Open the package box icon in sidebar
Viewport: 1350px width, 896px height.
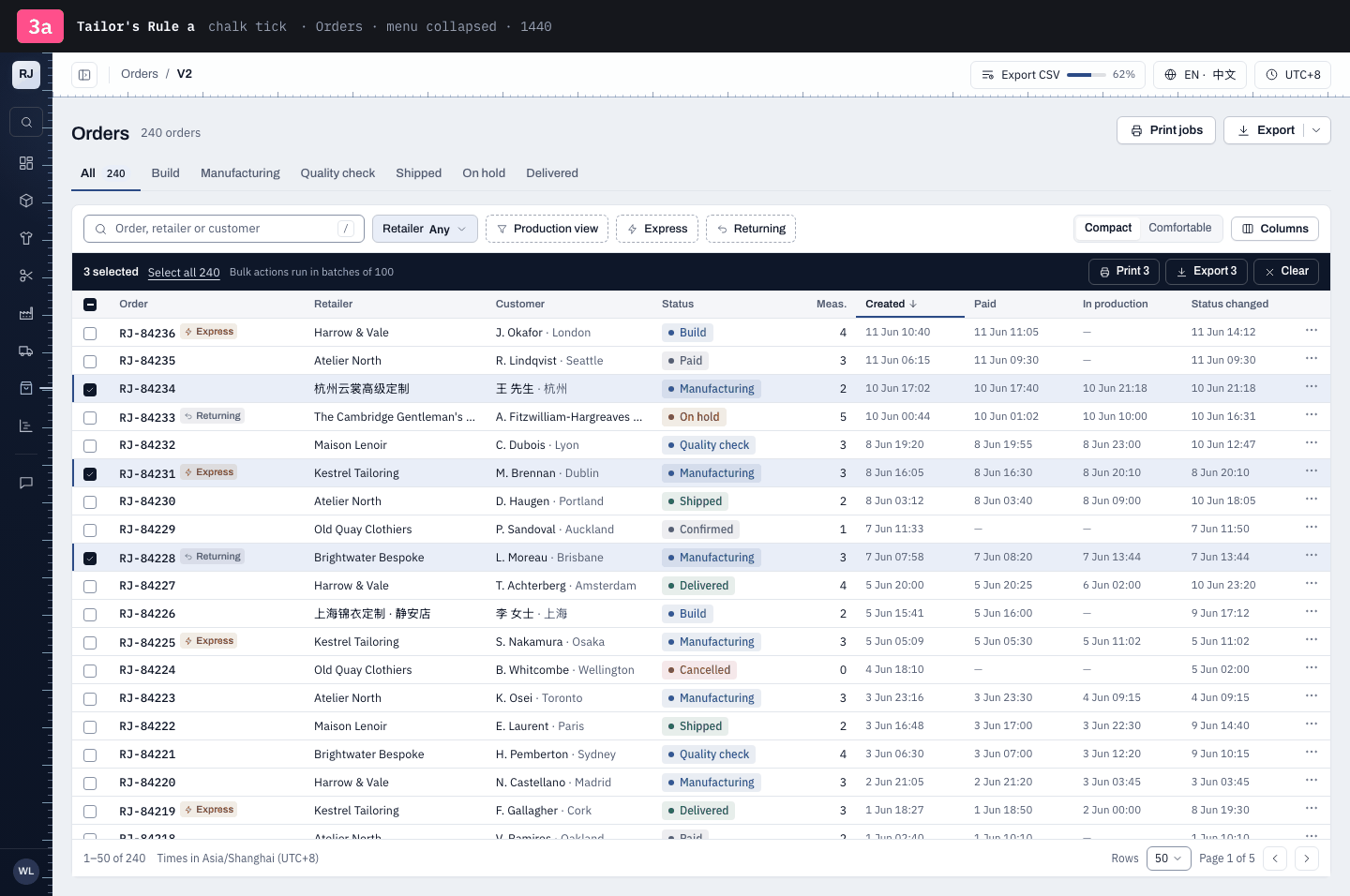pos(26,201)
